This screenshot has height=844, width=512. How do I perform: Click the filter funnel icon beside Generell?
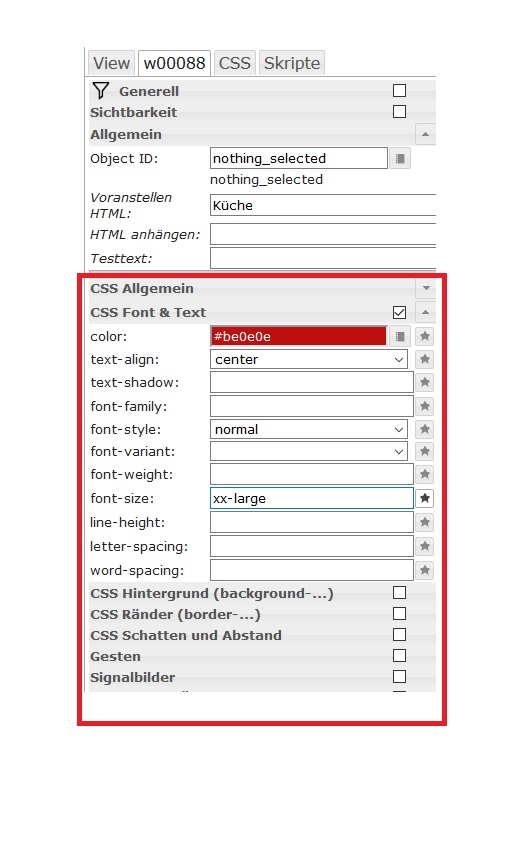click(x=101, y=90)
